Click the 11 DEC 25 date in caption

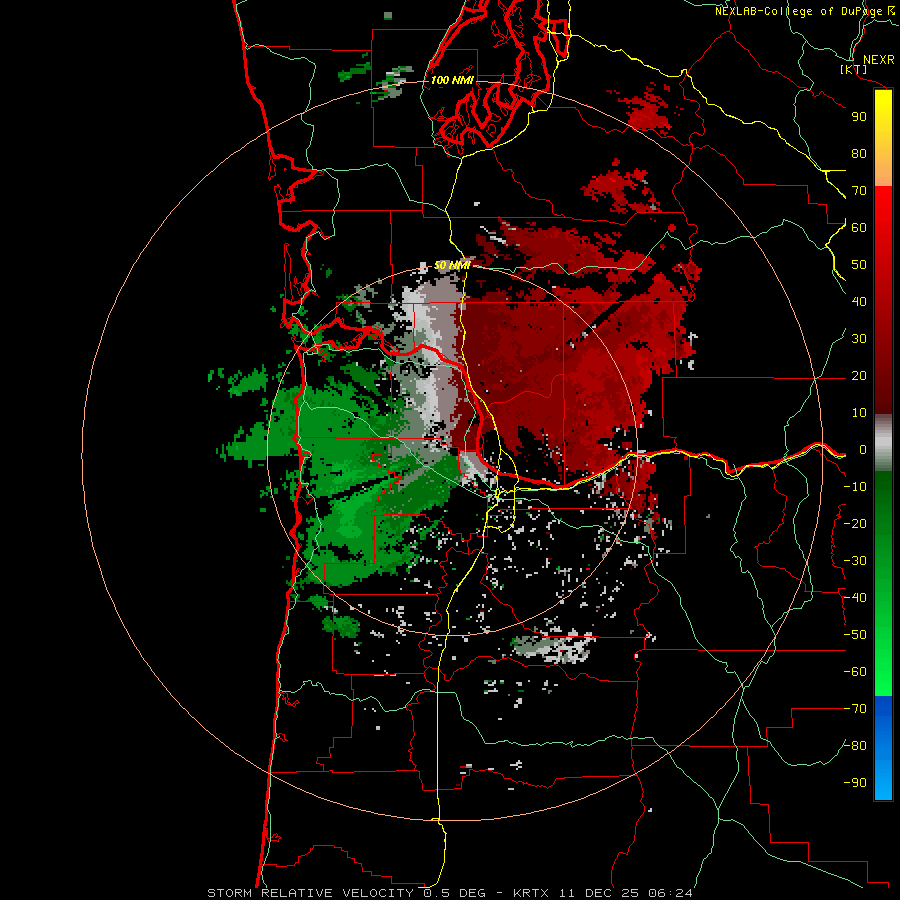598,893
